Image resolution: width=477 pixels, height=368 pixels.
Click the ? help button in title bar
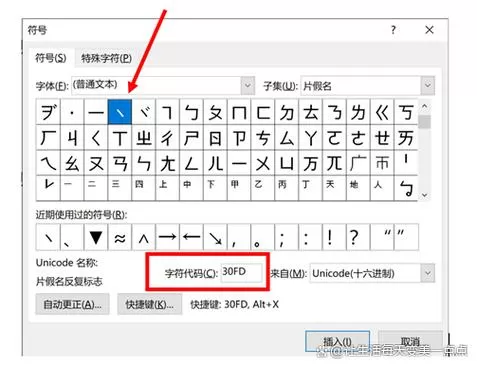[393, 30]
